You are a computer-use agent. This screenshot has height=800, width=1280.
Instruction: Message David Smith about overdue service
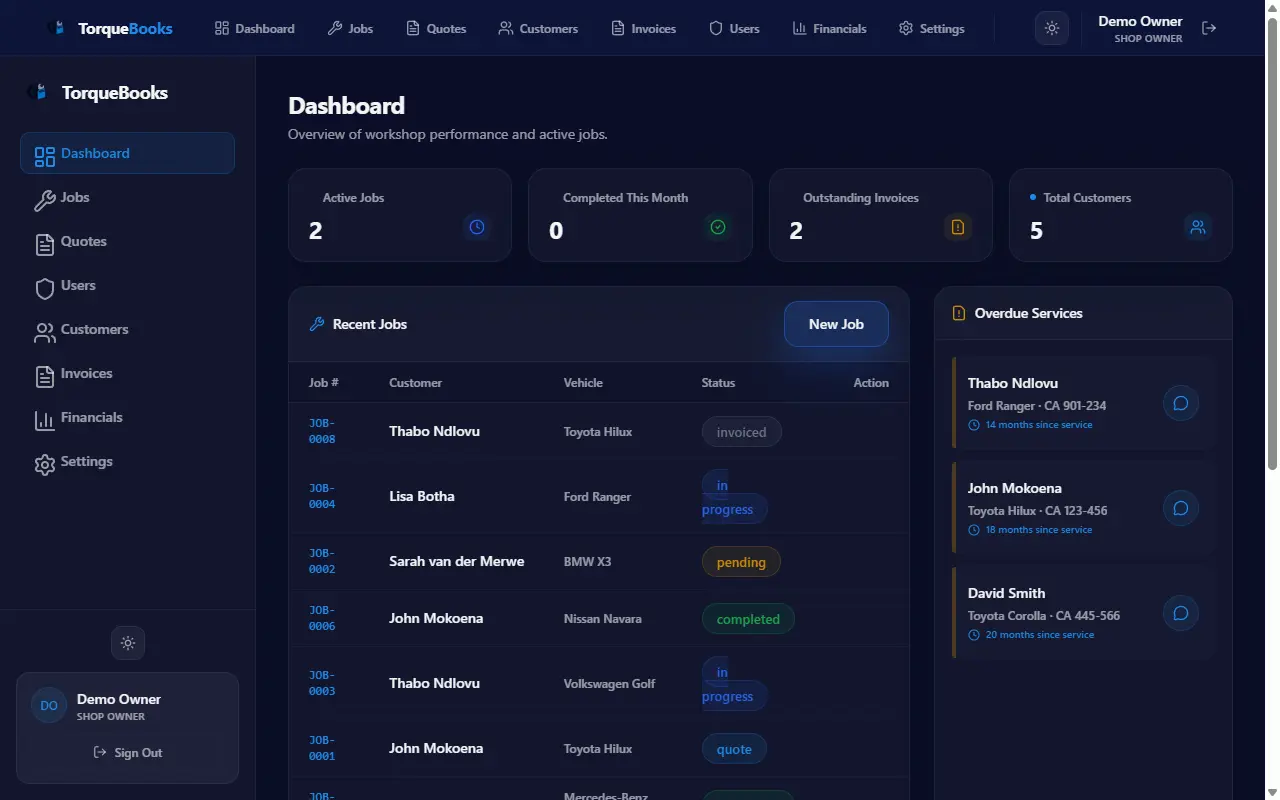pyautogui.click(x=1181, y=613)
